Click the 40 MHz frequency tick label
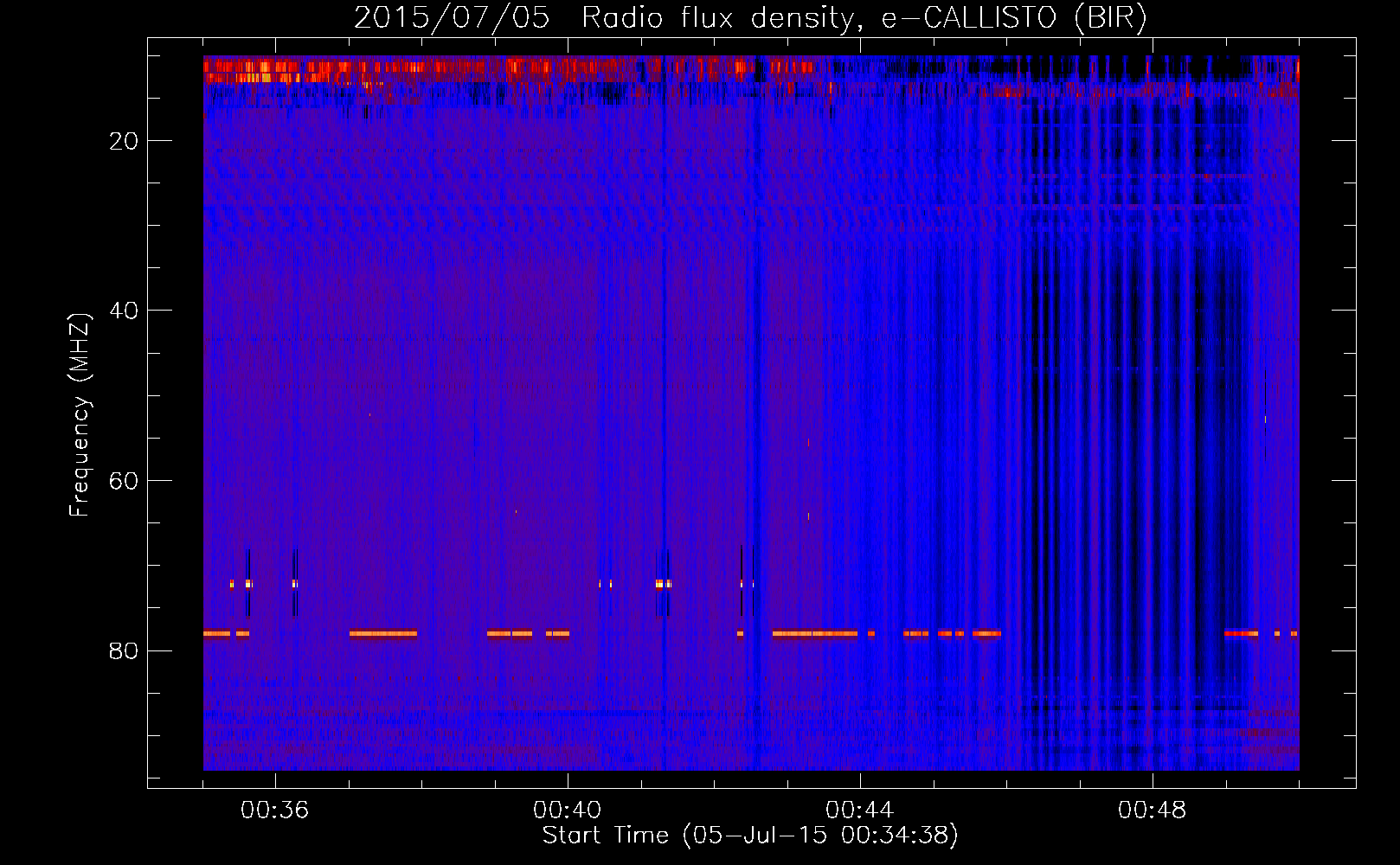Viewport: 1400px width, 865px height. 124,311
